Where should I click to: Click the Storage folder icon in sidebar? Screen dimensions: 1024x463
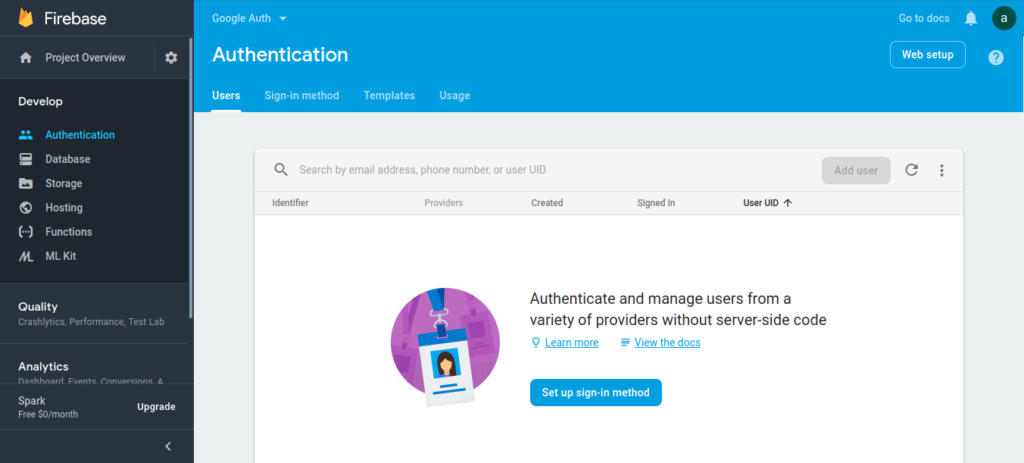point(25,184)
